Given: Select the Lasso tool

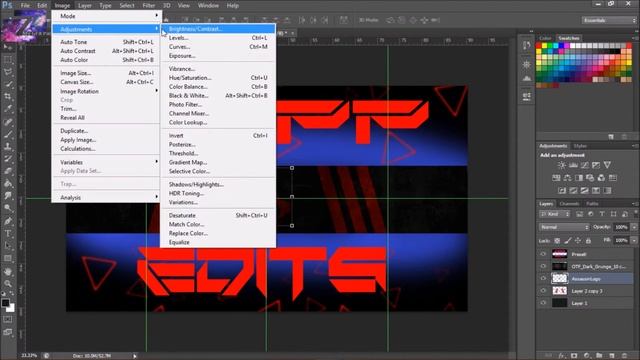Looking at the screenshot, I should click(x=8, y=72).
